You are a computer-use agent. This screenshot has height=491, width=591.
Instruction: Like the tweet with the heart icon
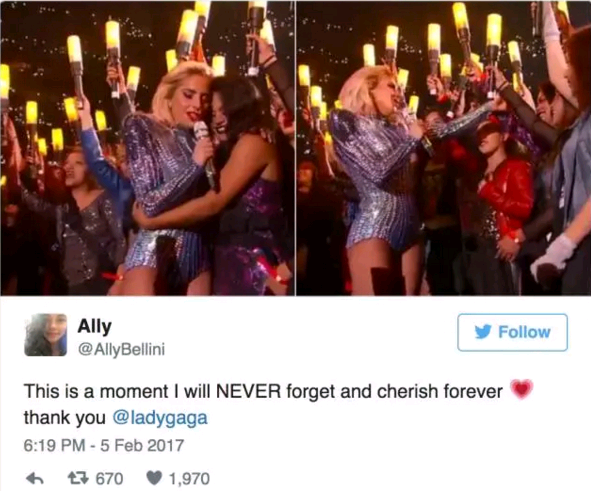pyautogui.click(x=154, y=479)
